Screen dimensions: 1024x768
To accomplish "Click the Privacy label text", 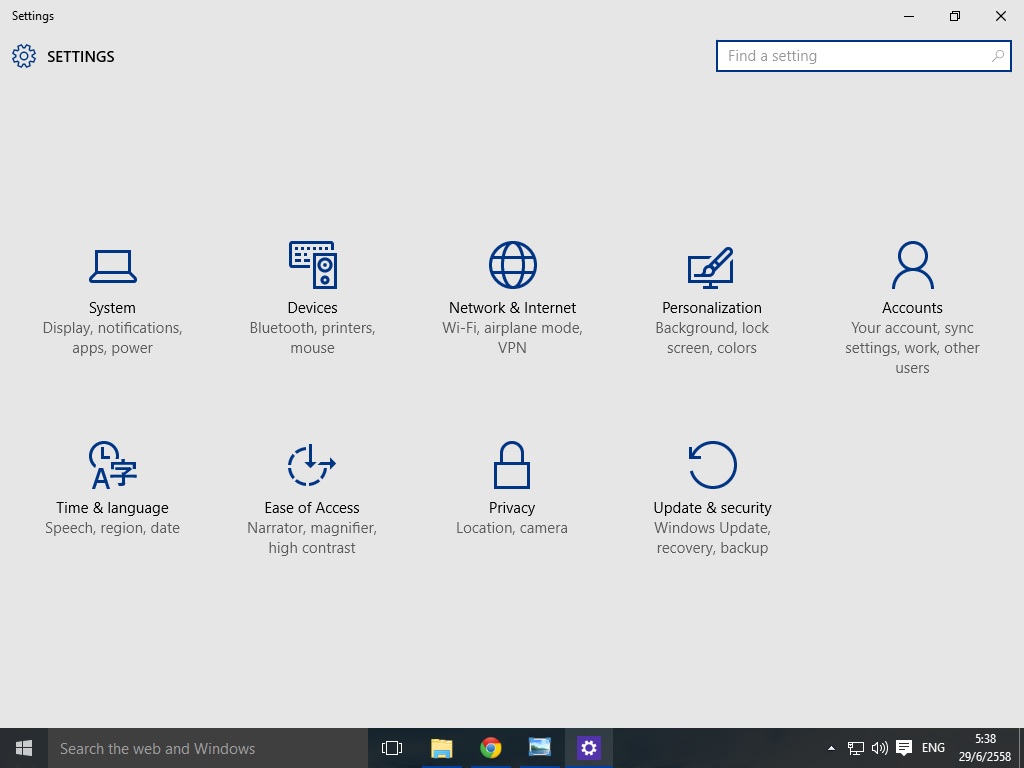I will pyautogui.click(x=512, y=507).
